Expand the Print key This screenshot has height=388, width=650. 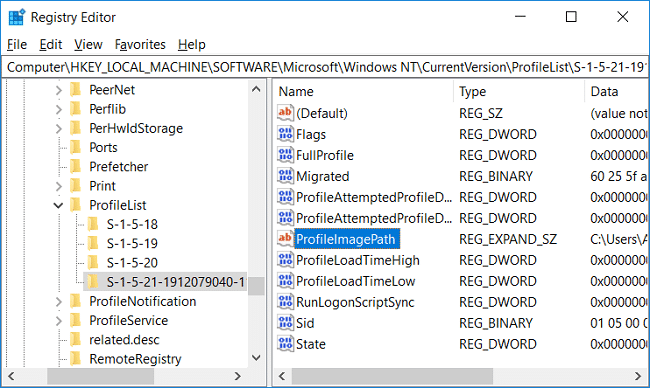pos(58,186)
